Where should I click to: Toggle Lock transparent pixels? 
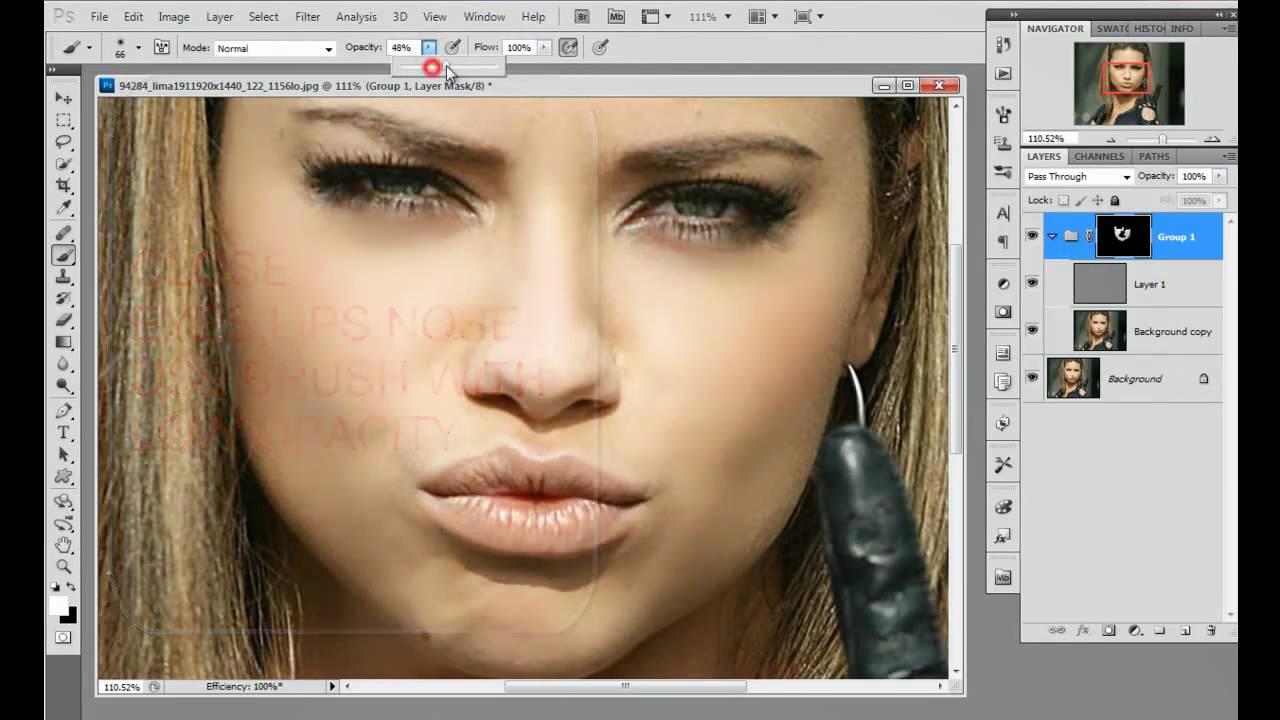pos(1063,200)
